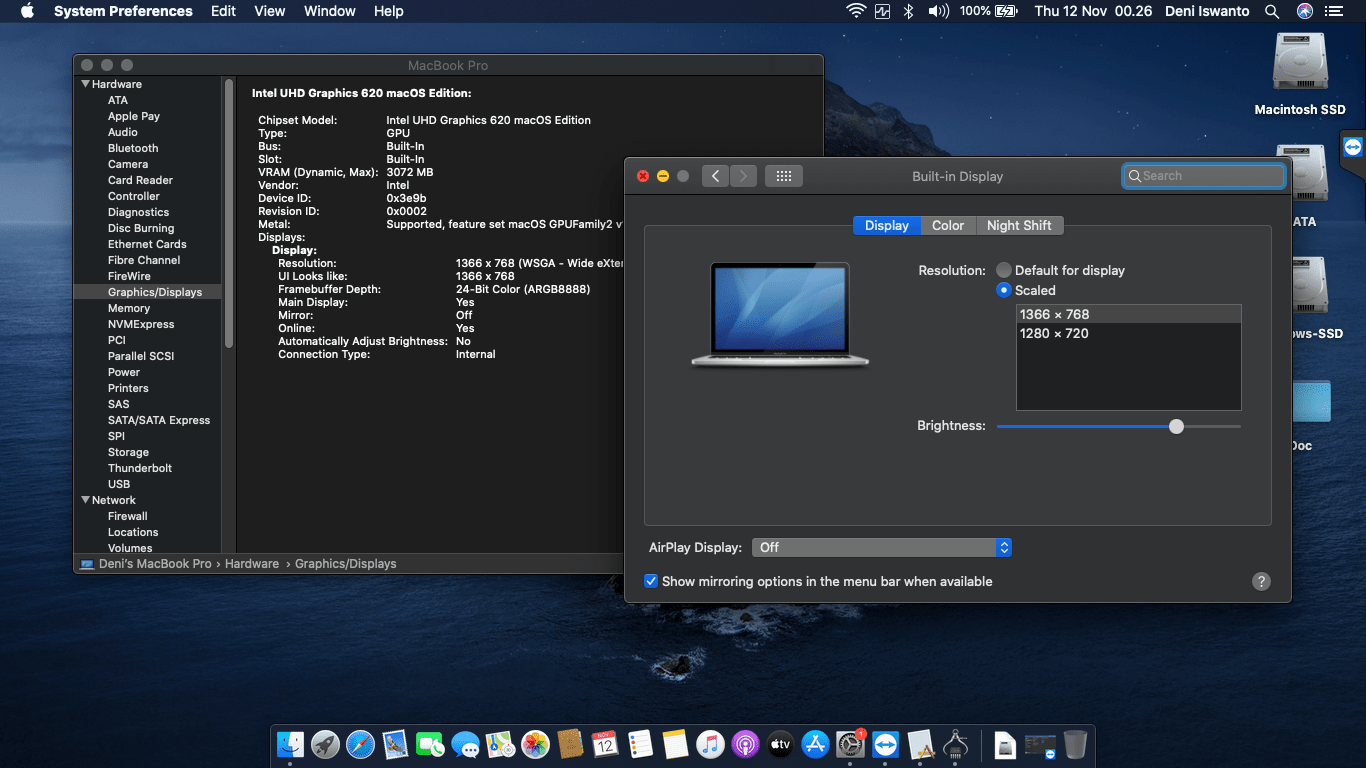Viewport: 1366px width, 768px height.
Task: Open Notes from the dock
Action: point(675,744)
